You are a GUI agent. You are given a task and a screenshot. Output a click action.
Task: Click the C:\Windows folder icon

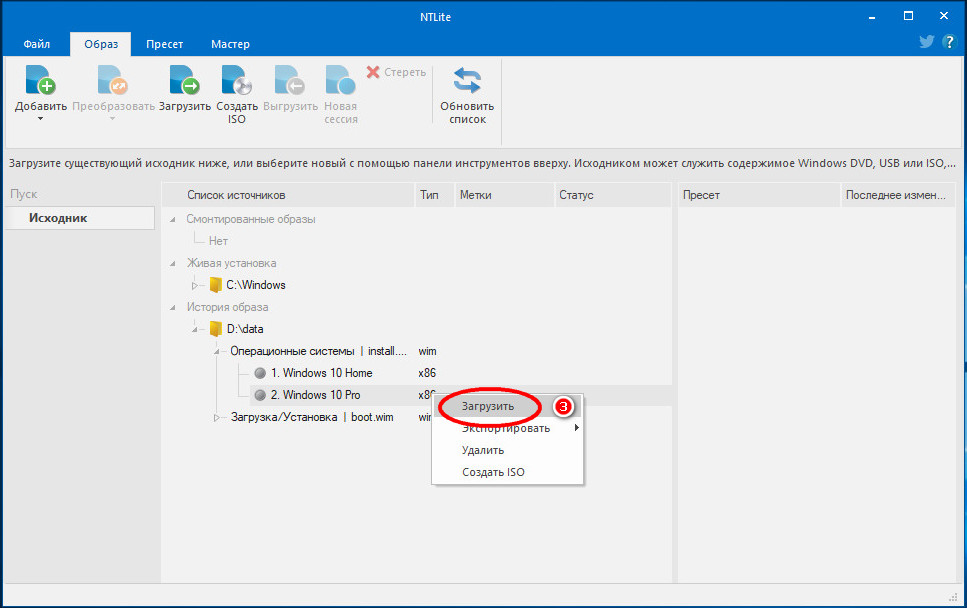pyautogui.click(x=216, y=285)
